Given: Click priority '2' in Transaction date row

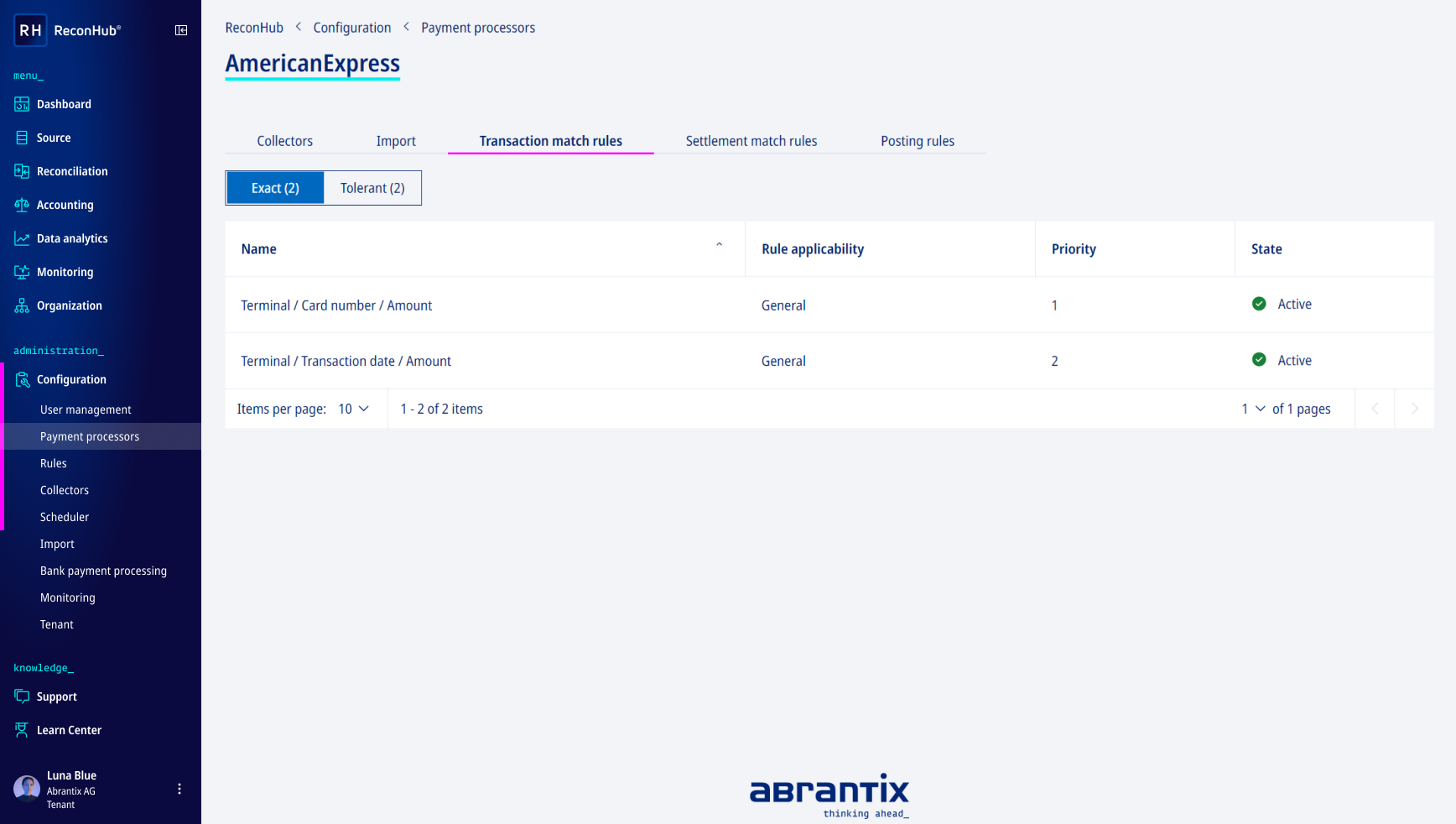Looking at the screenshot, I should point(1054,361).
